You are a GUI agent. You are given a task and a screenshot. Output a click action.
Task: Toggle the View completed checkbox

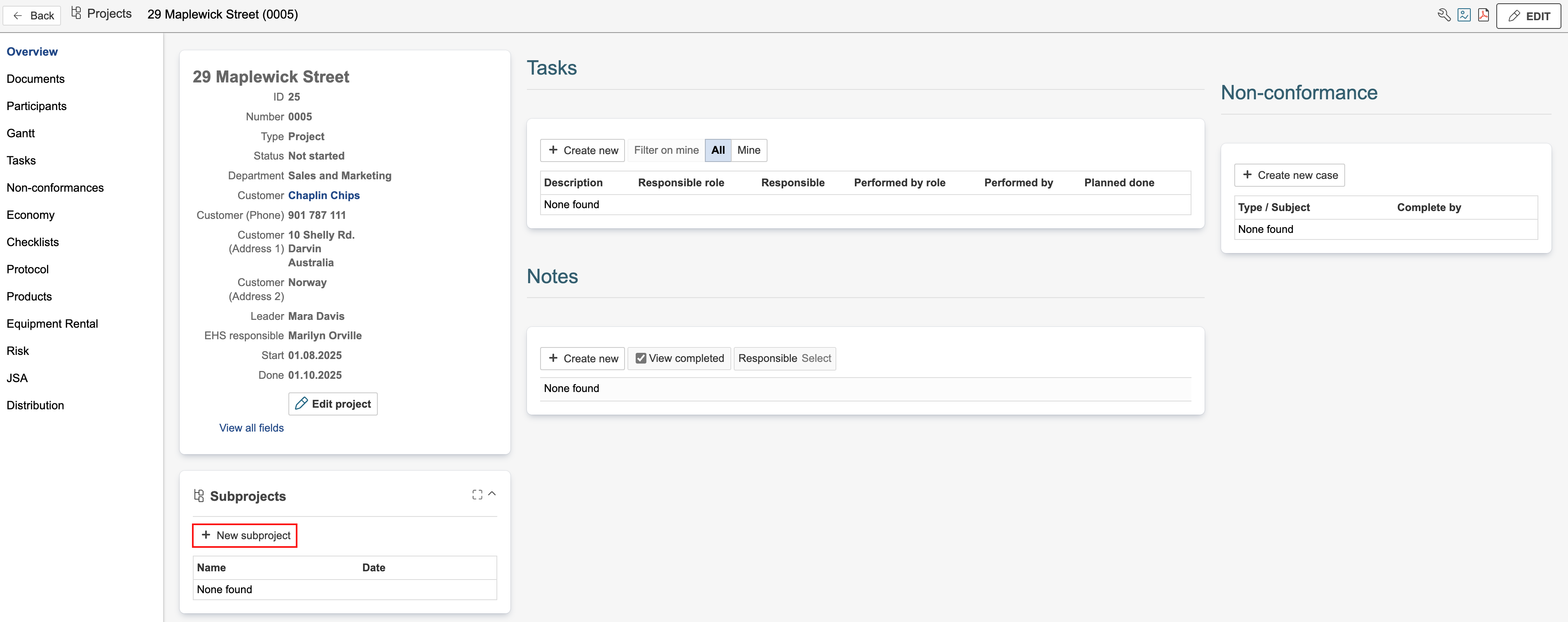pos(641,358)
